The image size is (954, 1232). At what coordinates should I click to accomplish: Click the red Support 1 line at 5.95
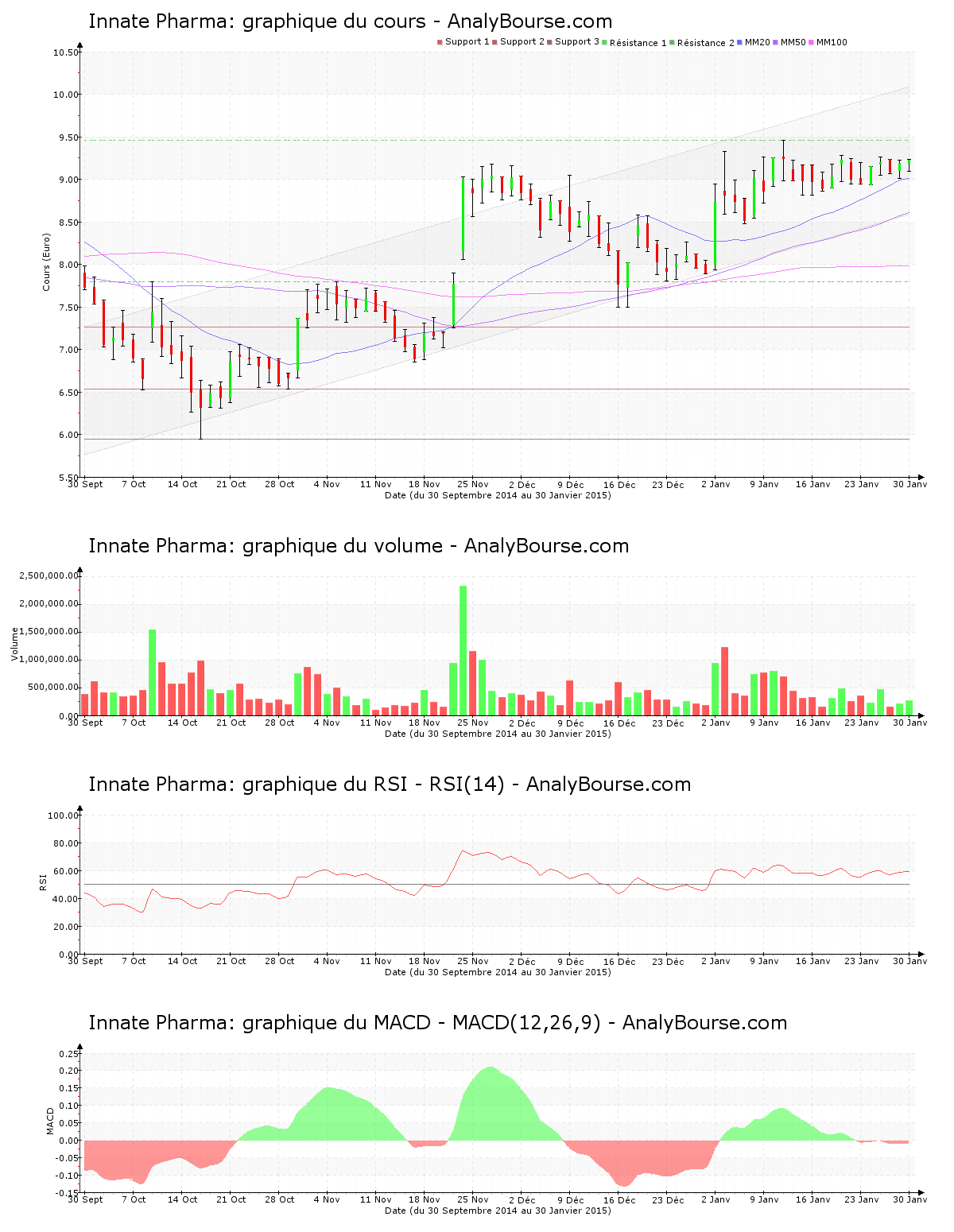point(496,439)
